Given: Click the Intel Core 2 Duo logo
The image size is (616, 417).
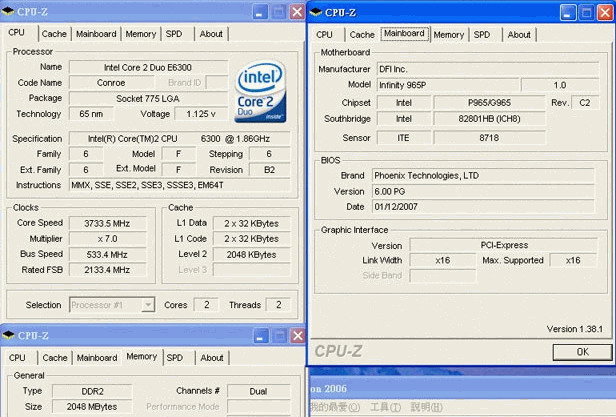Looking at the screenshot, I should click(260, 91).
